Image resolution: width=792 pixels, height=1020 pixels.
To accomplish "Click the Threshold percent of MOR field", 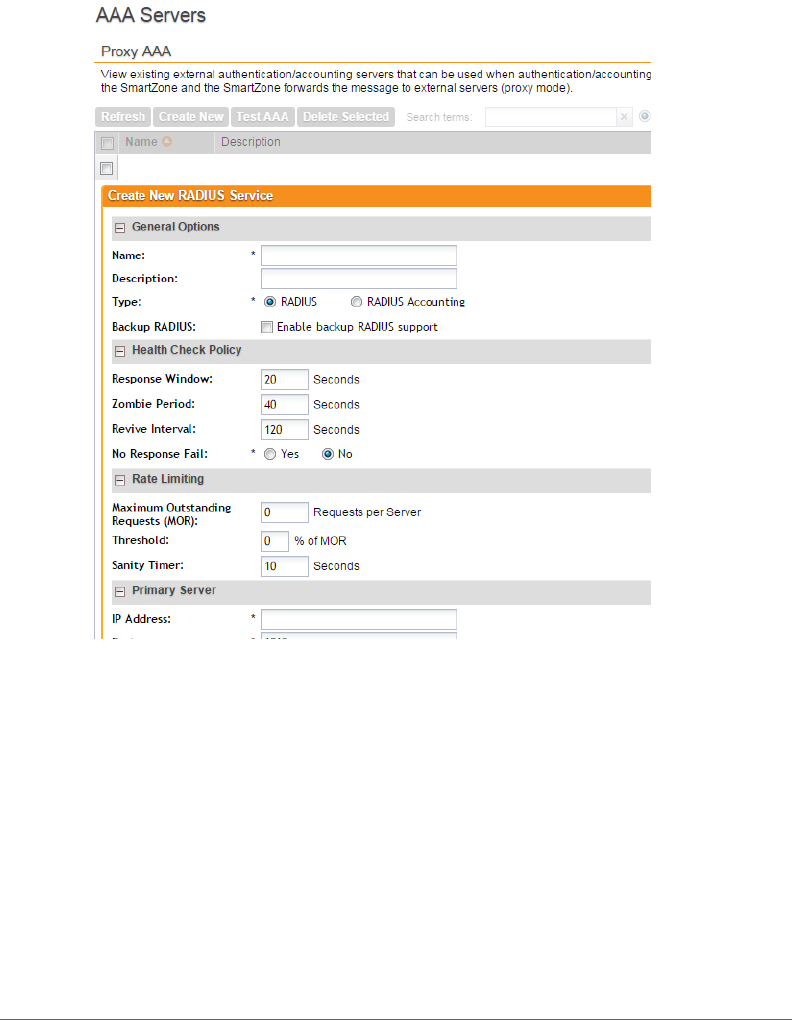I will tap(275, 541).
